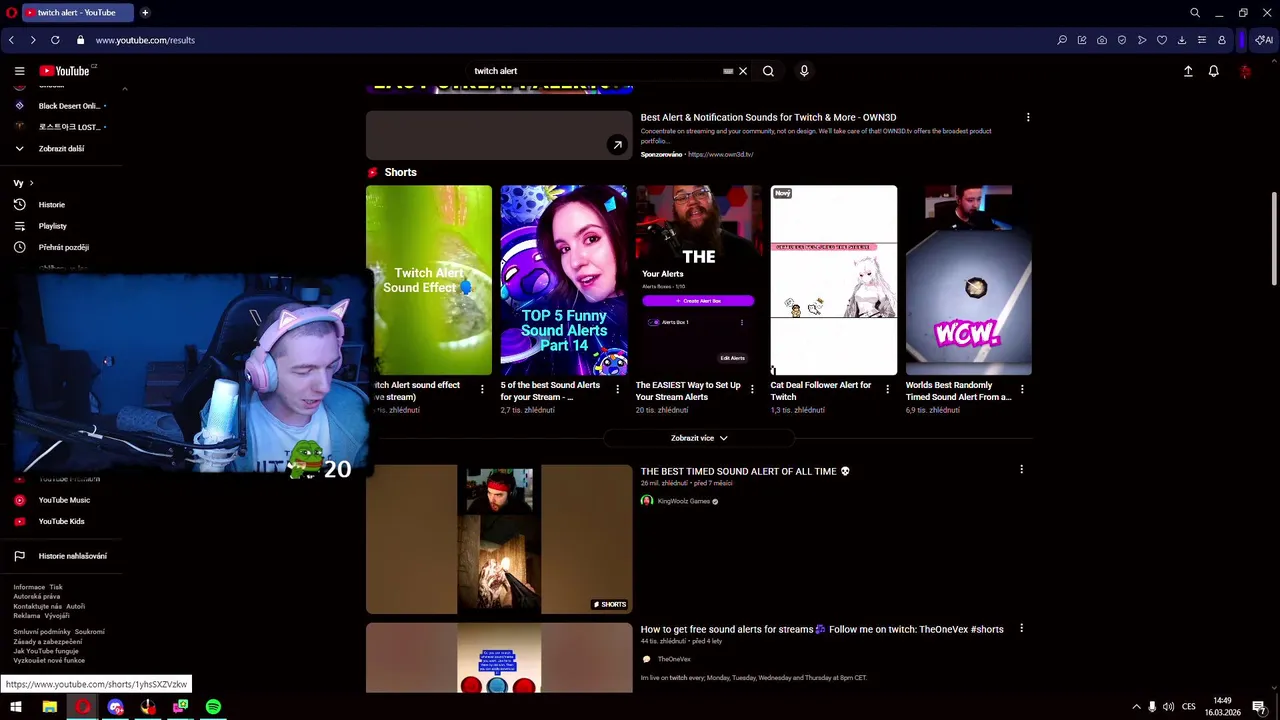The width and height of the screenshot is (1280, 720).
Task: Open a new browser tab with plus
Action: point(145,13)
